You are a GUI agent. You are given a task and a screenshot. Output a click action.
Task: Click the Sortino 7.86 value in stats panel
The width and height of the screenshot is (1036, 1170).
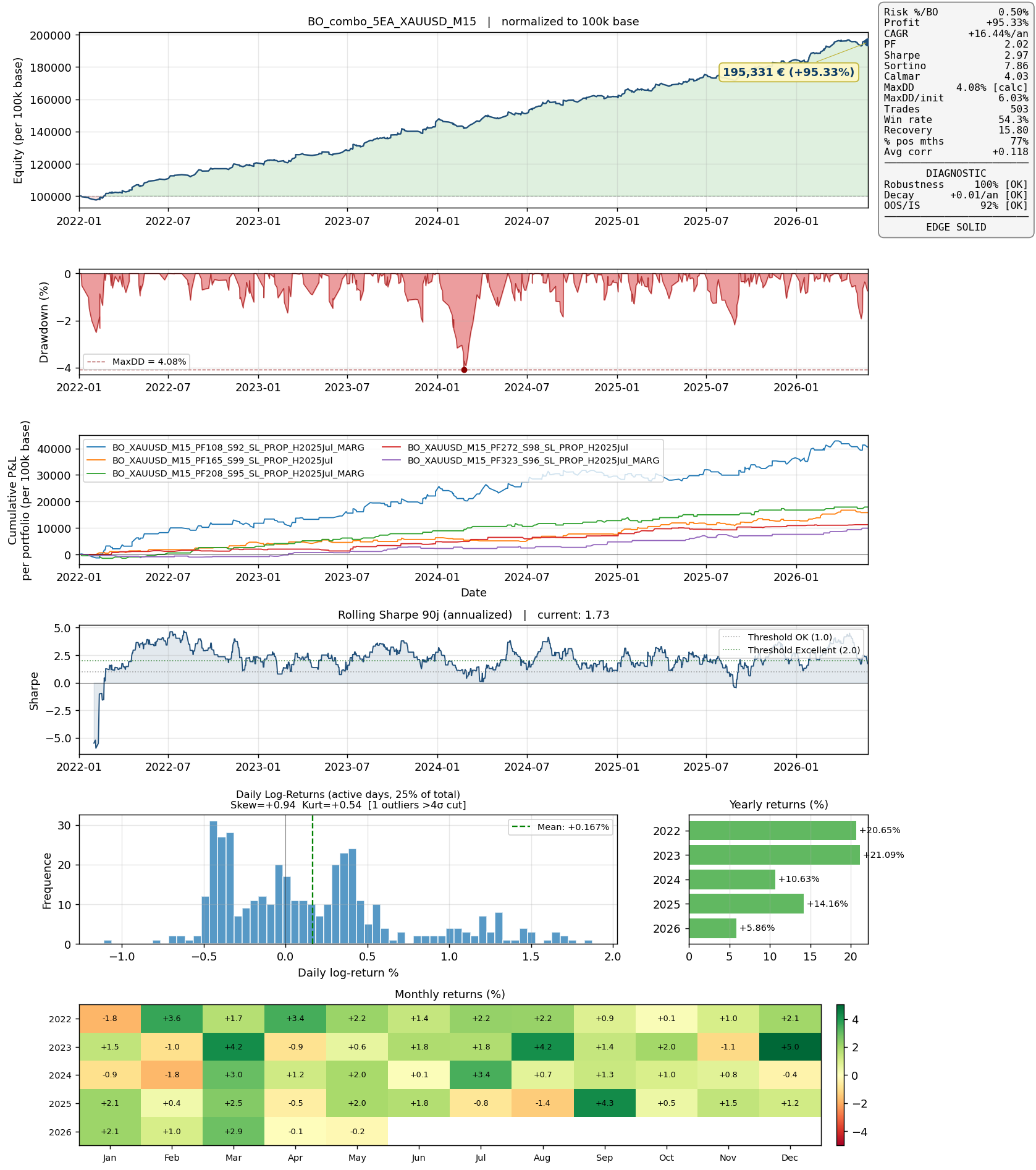click(x=1016, y=66)
